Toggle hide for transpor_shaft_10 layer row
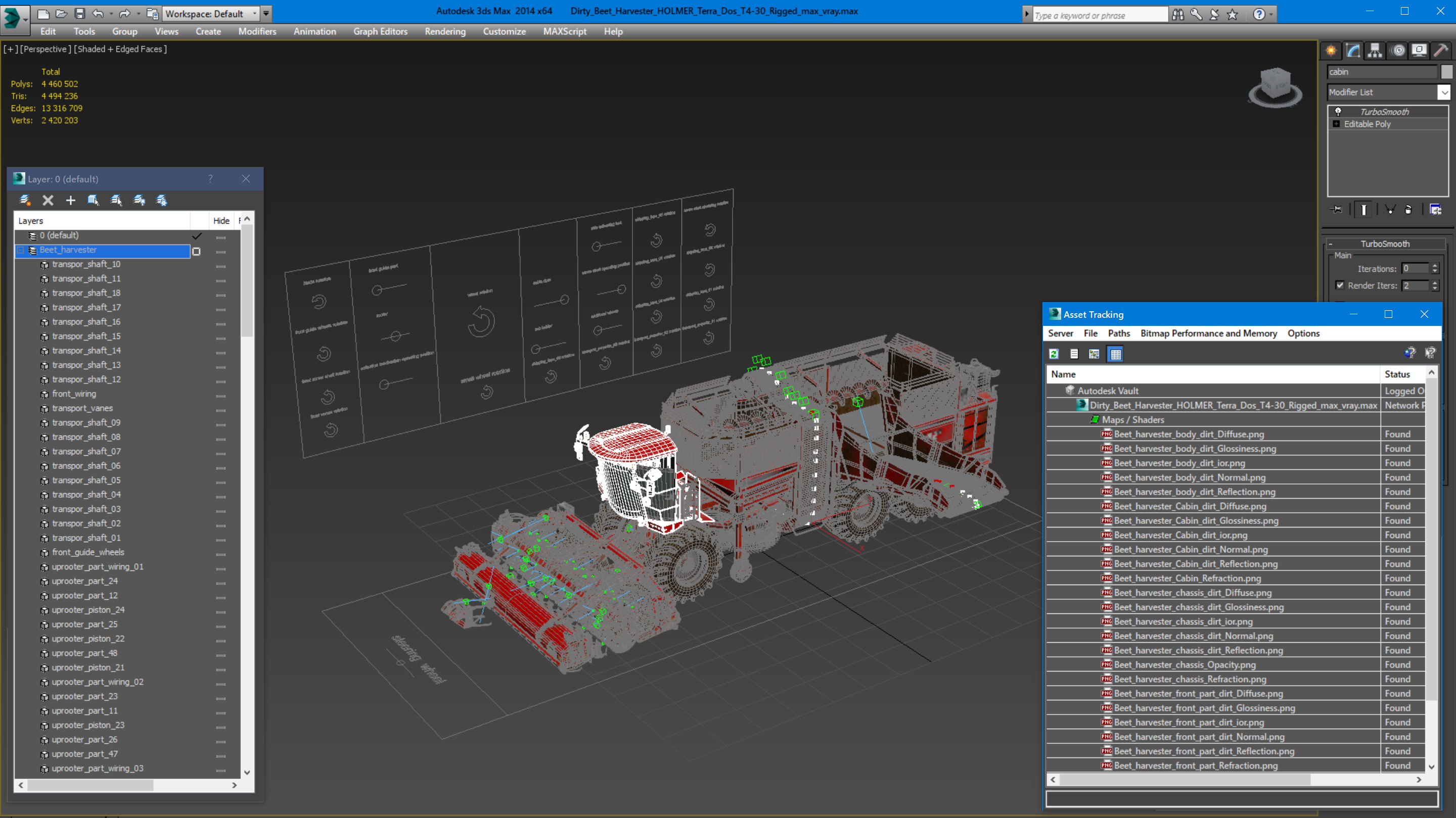 (221, 267)
